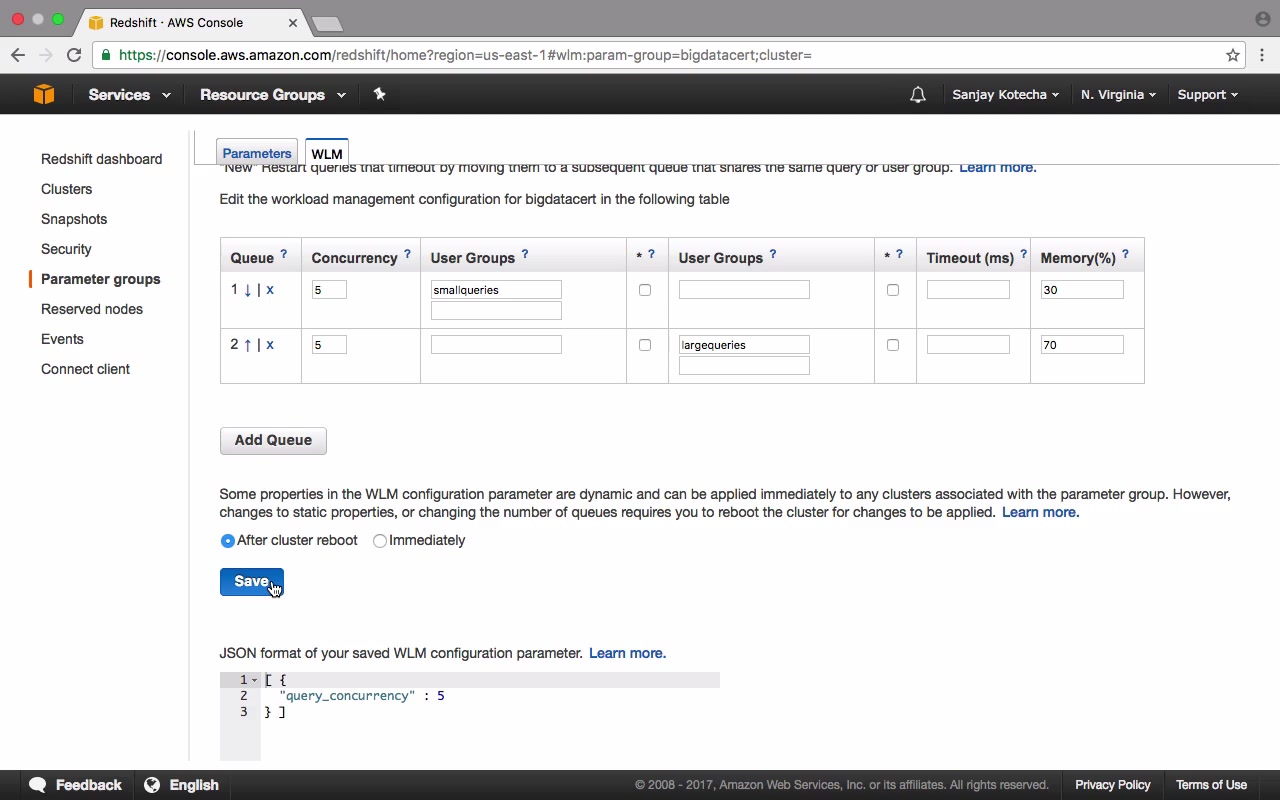Enable user group wildcard for queue 1

645,290
